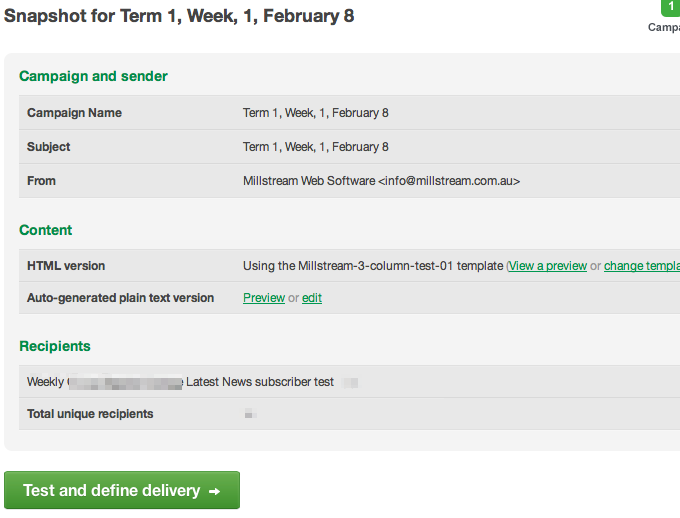
Task: Click the Weekly Latest News subscriber list row
Action: 180,382
